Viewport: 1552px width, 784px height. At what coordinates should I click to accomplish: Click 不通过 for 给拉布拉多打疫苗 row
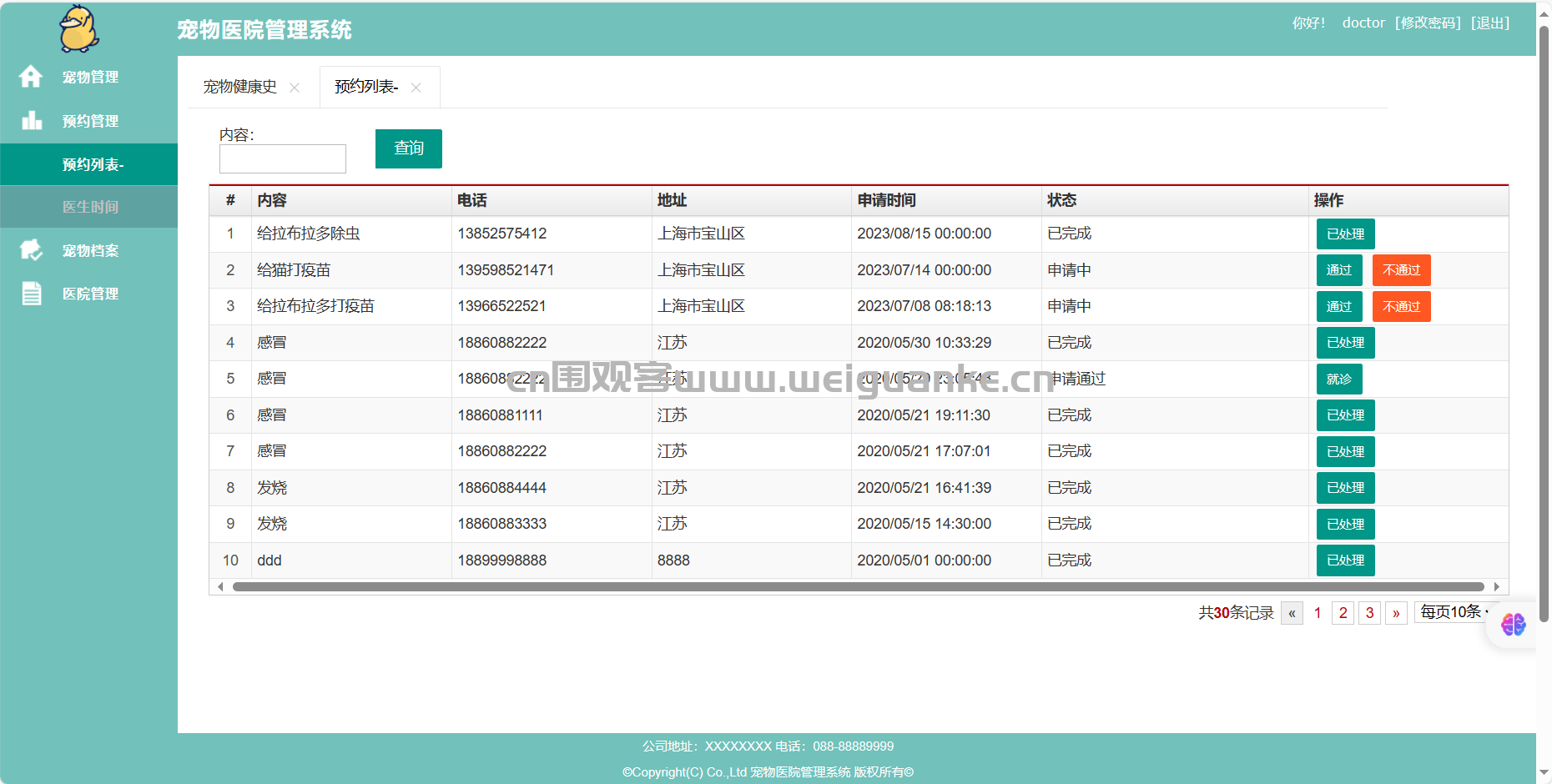click(1402, 307)
